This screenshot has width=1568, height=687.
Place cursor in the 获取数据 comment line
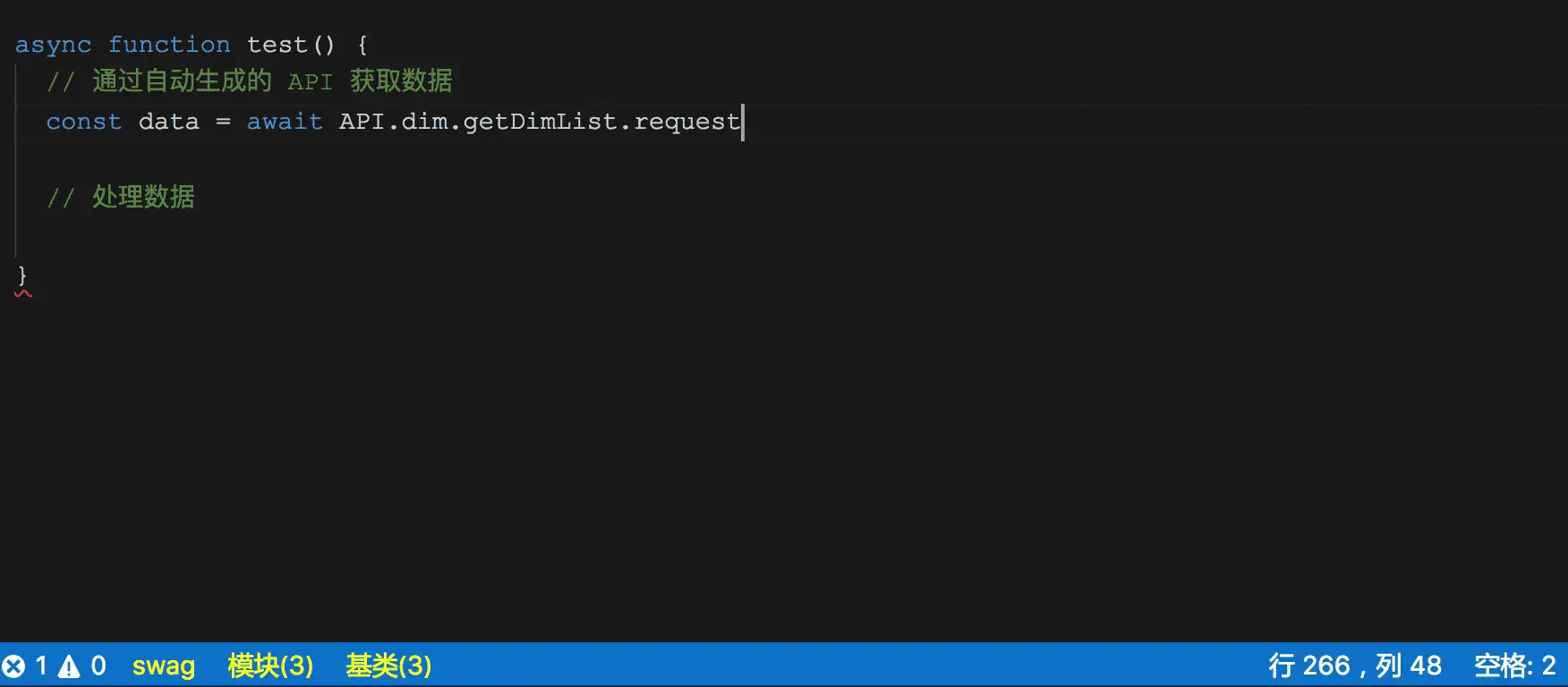250,81
